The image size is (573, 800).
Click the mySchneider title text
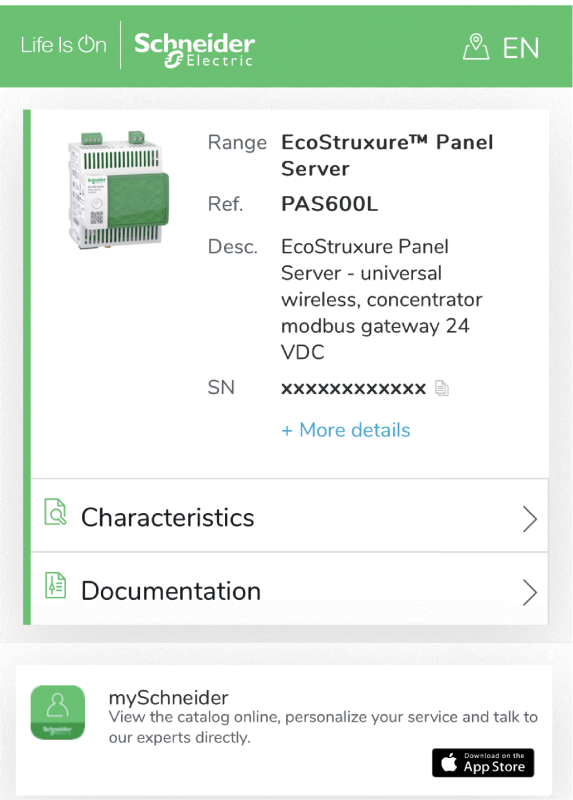coord(168,697)
